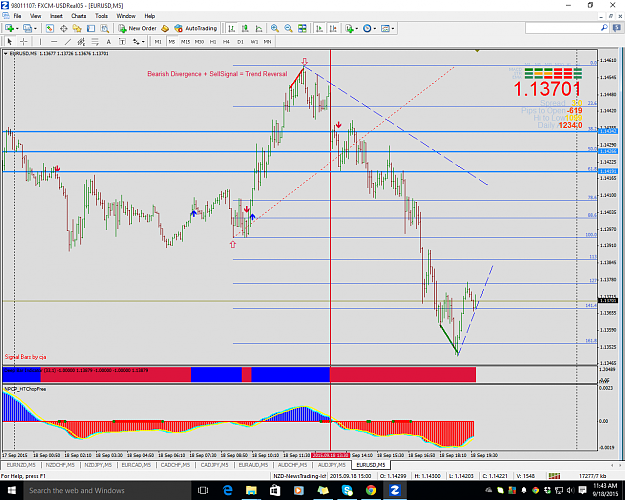Open Microsoft Edge from taskbar
625x500 pixels.
[228, 490]
